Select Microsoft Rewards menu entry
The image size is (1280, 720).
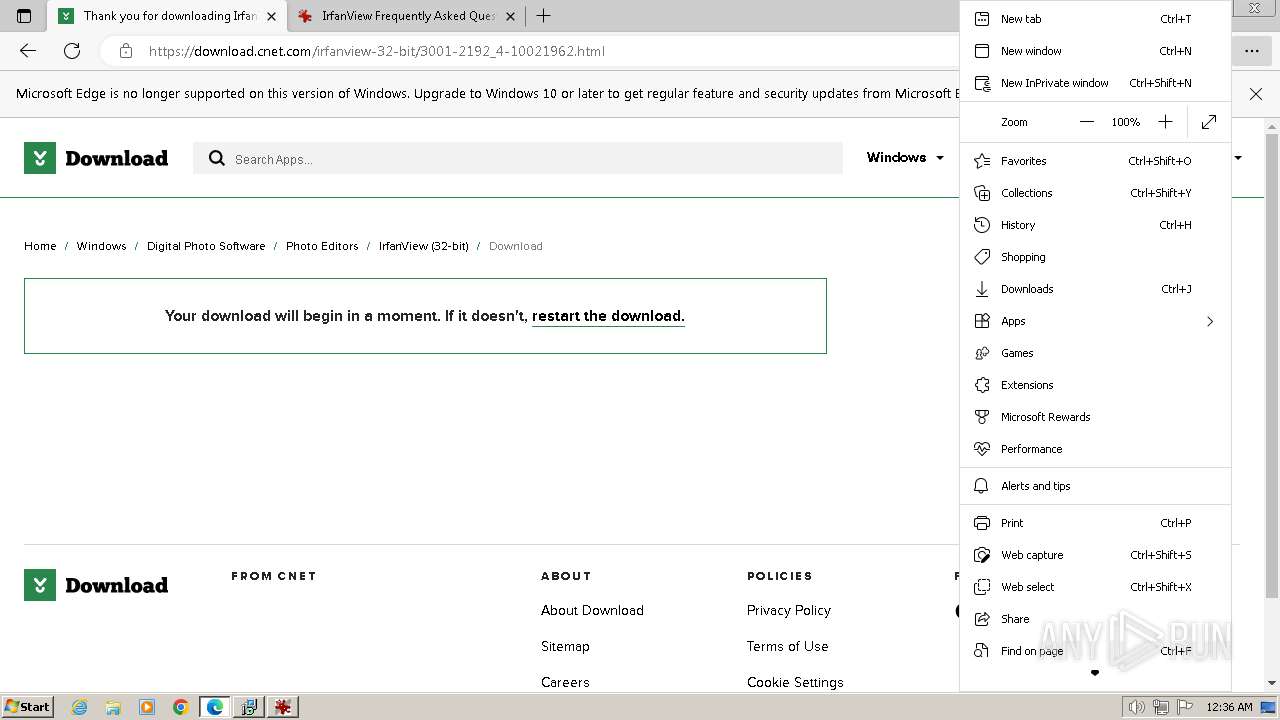(x=1095, y=417)
